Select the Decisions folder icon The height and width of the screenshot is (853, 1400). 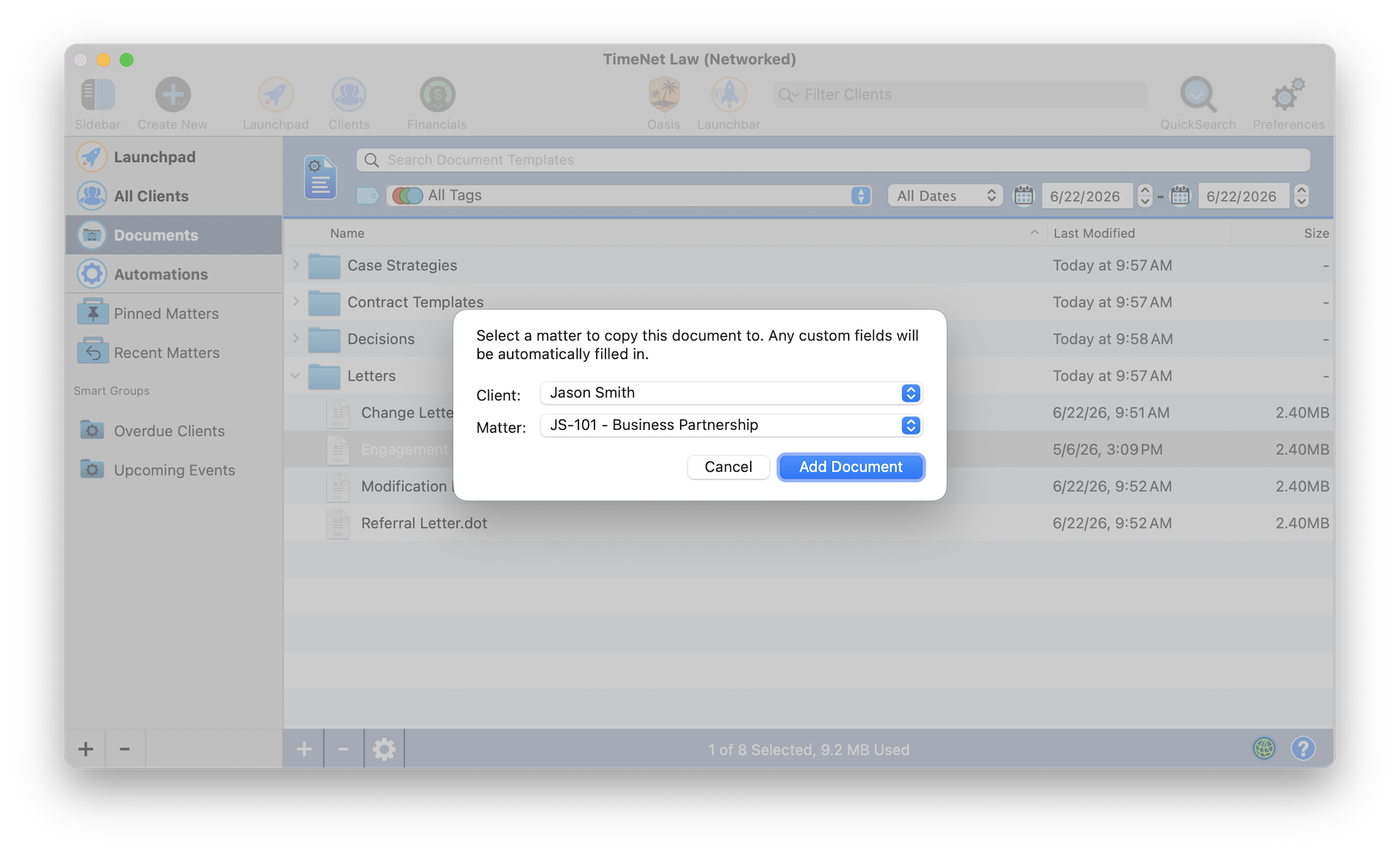[x=324, y=339]
